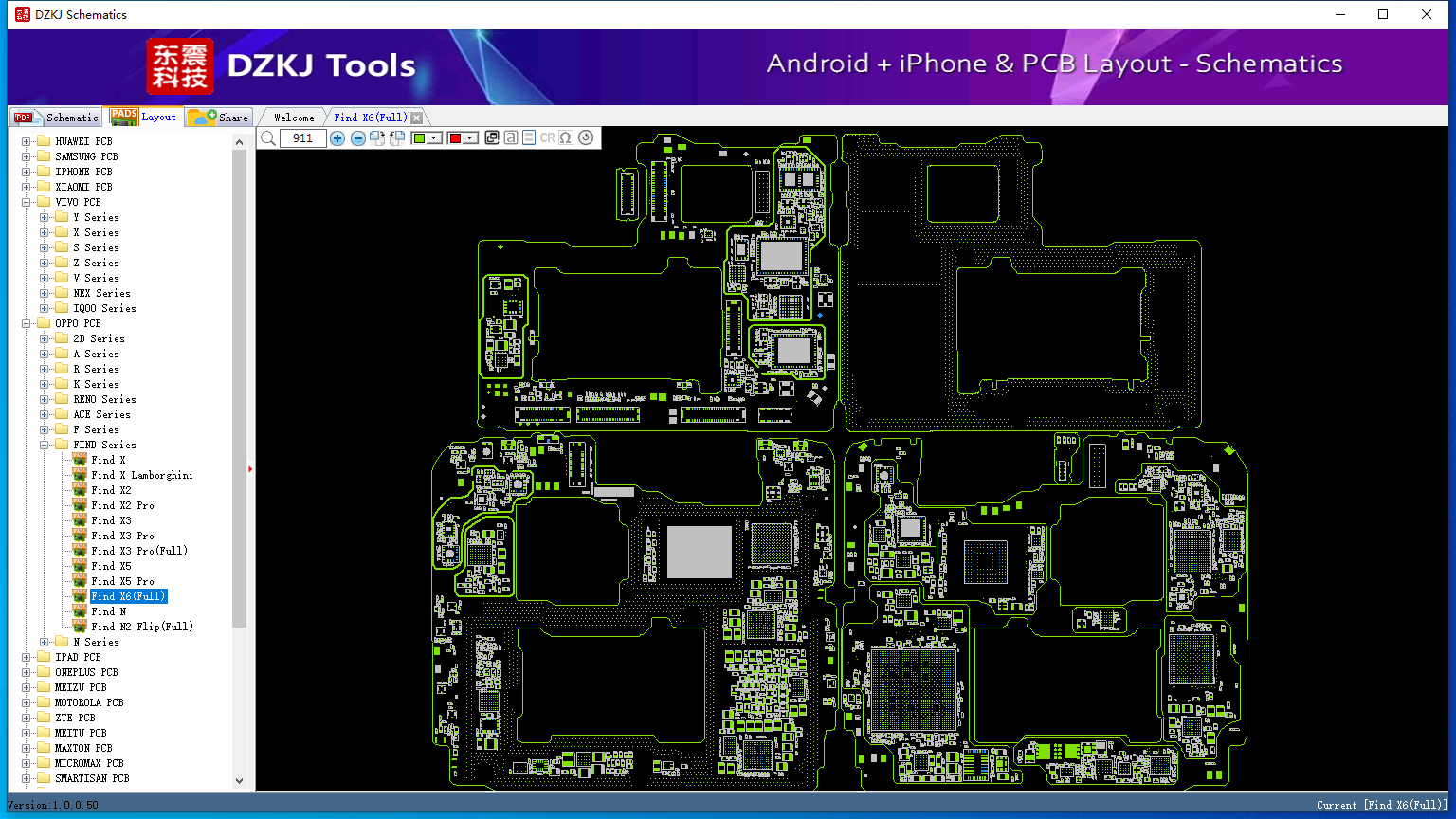Collapse the FIND Series folder
1456x819 pixels.
pyautogui.click(x=45, y=445)
